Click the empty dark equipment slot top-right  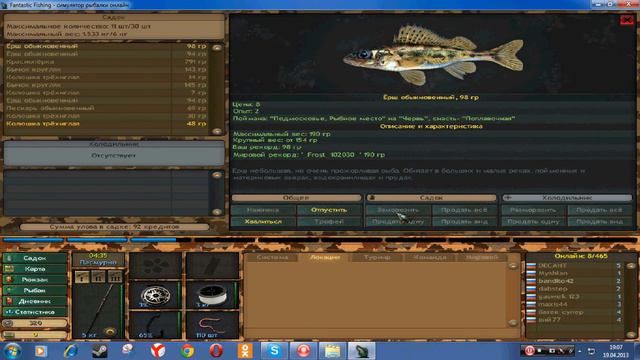point(212,266)
